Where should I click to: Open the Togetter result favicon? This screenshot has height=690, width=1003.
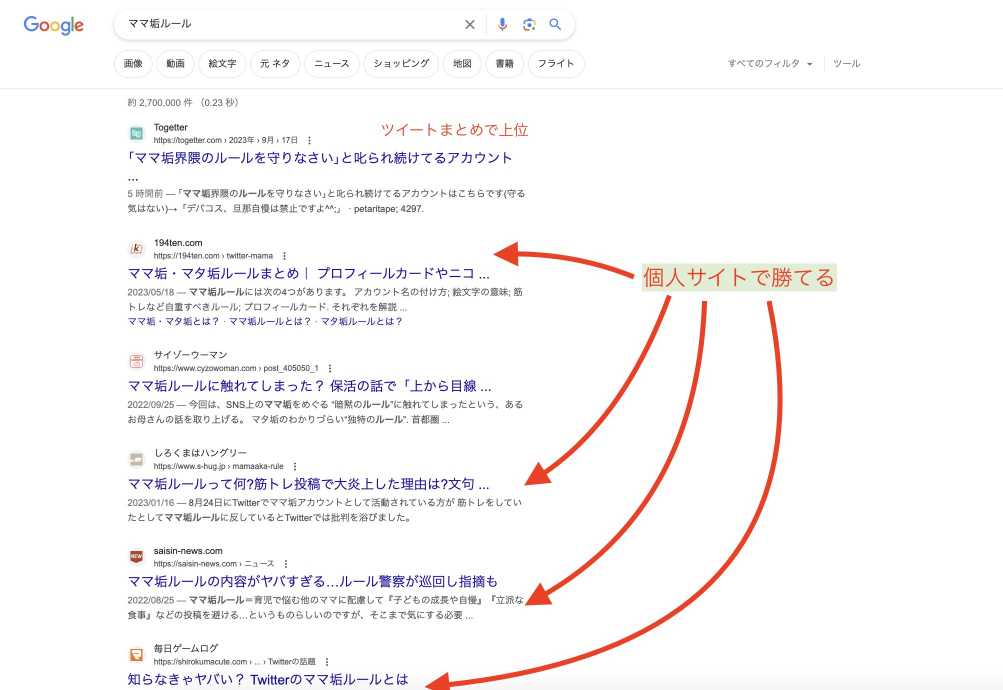tap(136, 133)
